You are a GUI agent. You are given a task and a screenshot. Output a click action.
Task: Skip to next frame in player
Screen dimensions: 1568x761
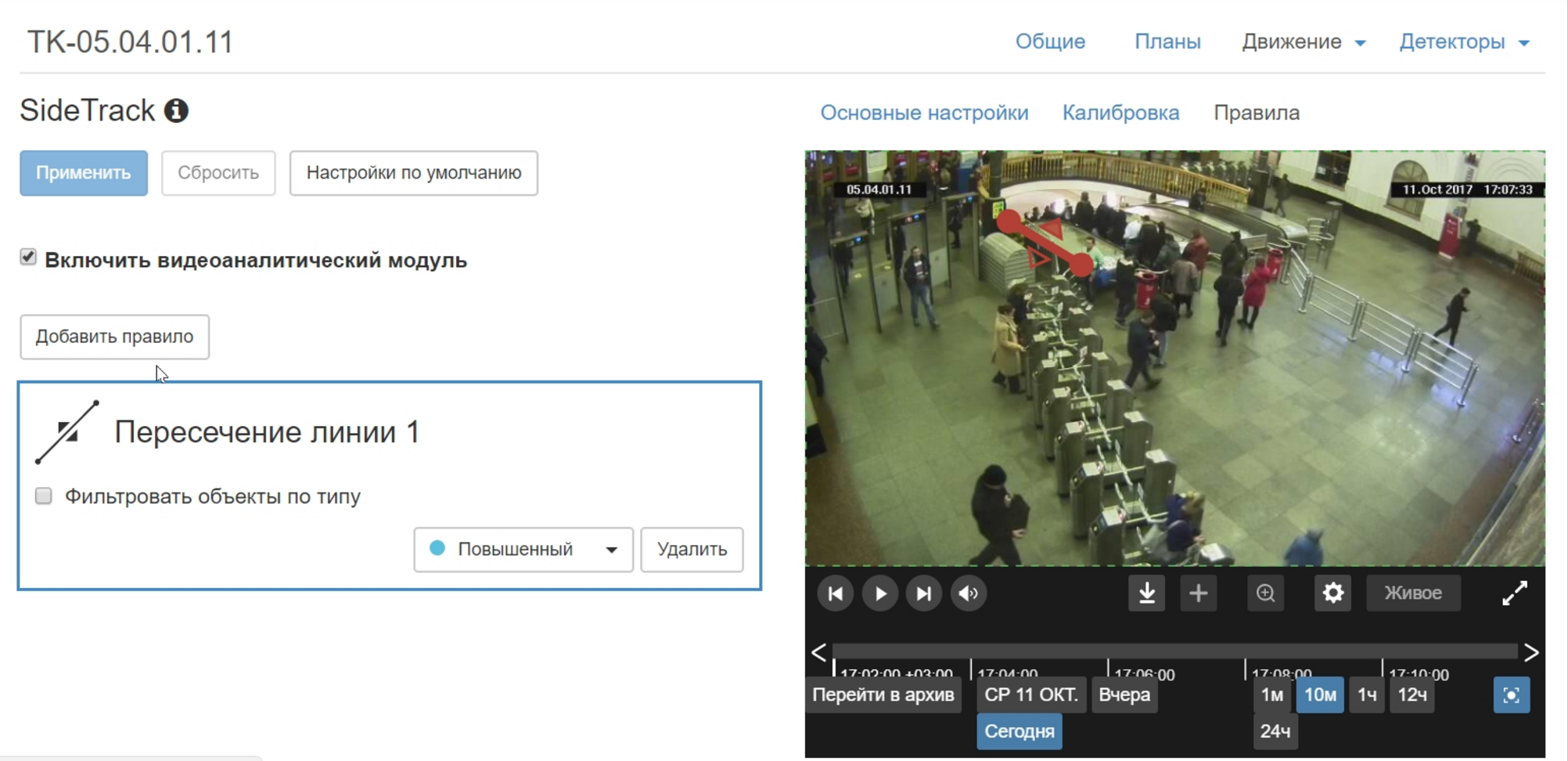click(924, 593)
